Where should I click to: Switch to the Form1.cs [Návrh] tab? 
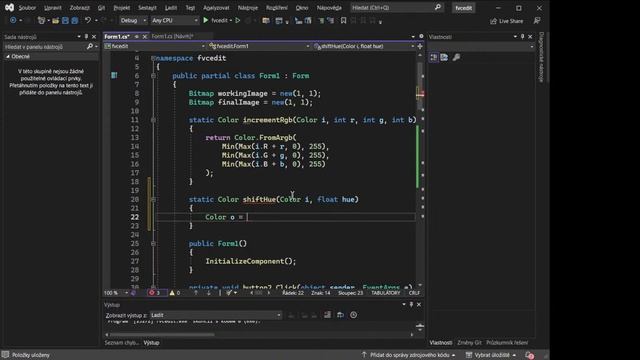[x=172, y=36]
